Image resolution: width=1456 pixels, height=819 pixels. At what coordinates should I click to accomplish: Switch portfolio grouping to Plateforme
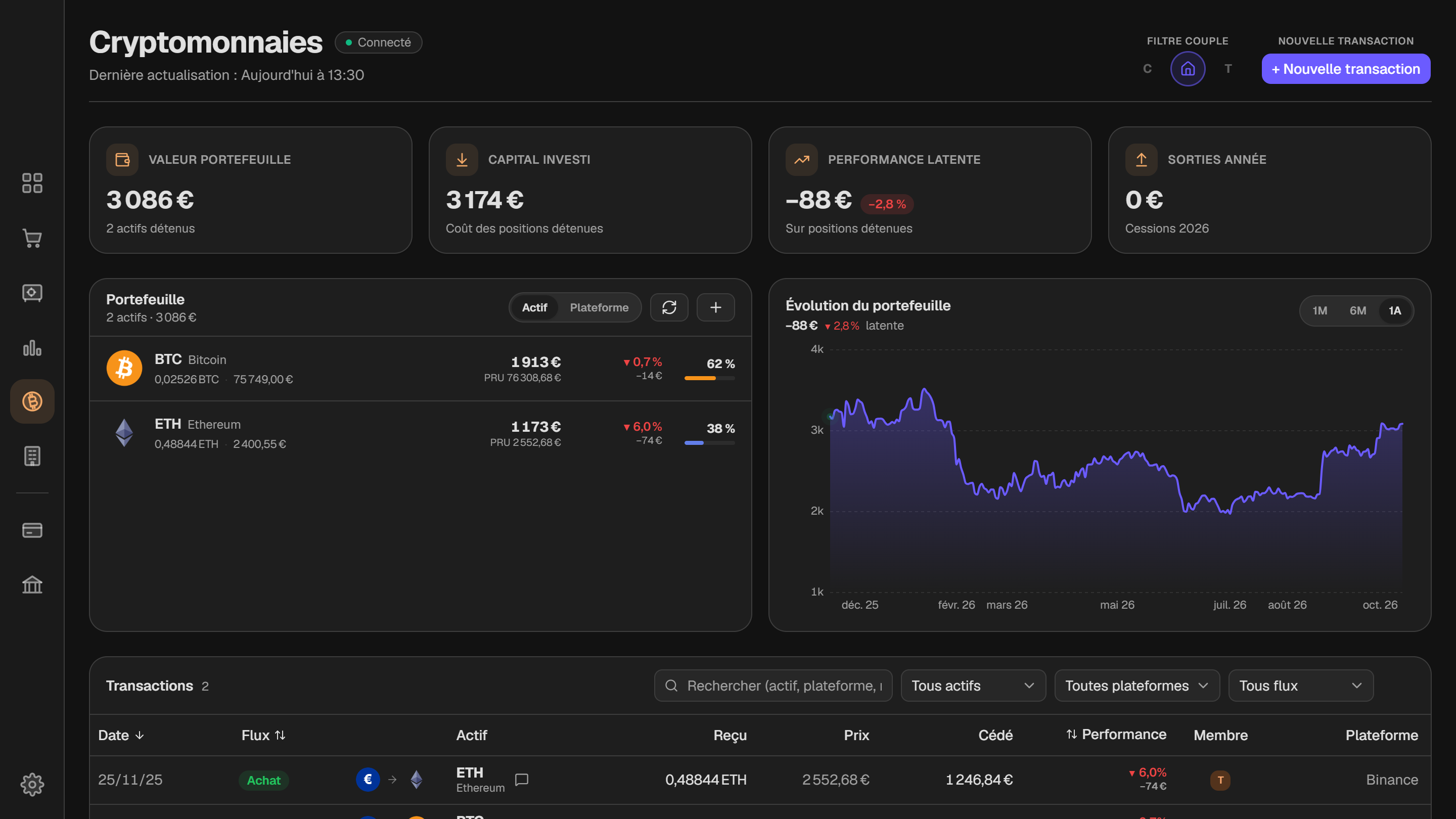point(599,307)
